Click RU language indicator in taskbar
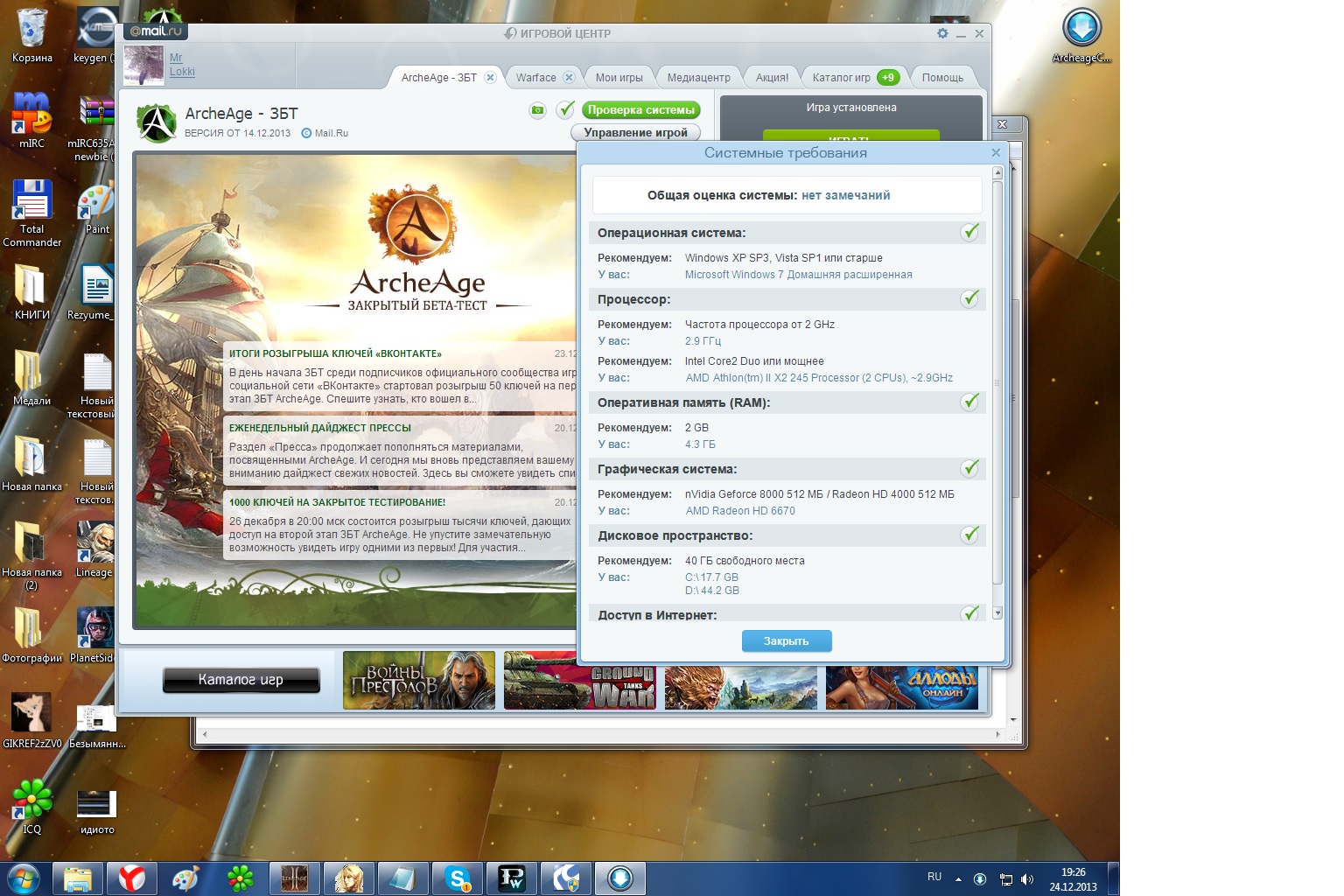 point(934,877)
